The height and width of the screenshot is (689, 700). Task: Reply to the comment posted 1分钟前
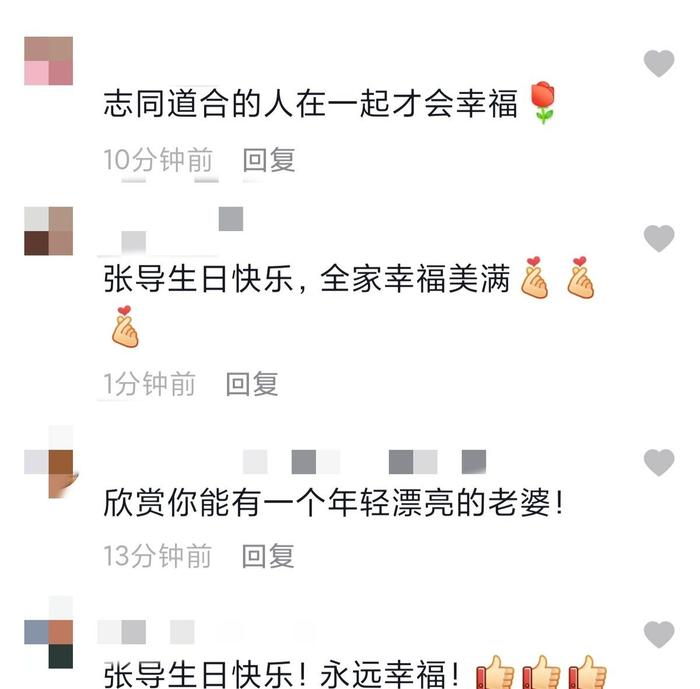(252, 384)
